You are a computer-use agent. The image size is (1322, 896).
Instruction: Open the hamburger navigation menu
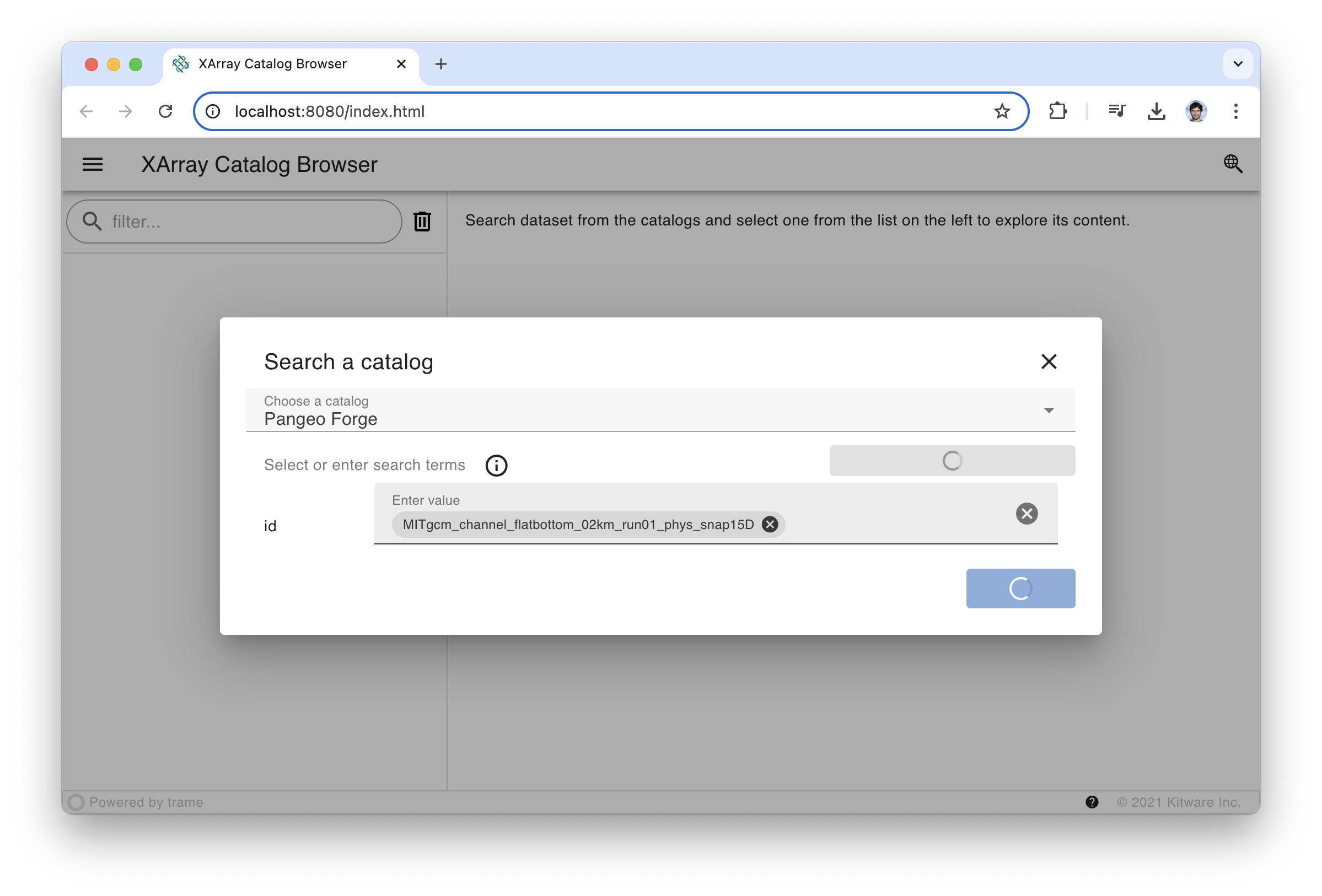(x=92, y=165)
